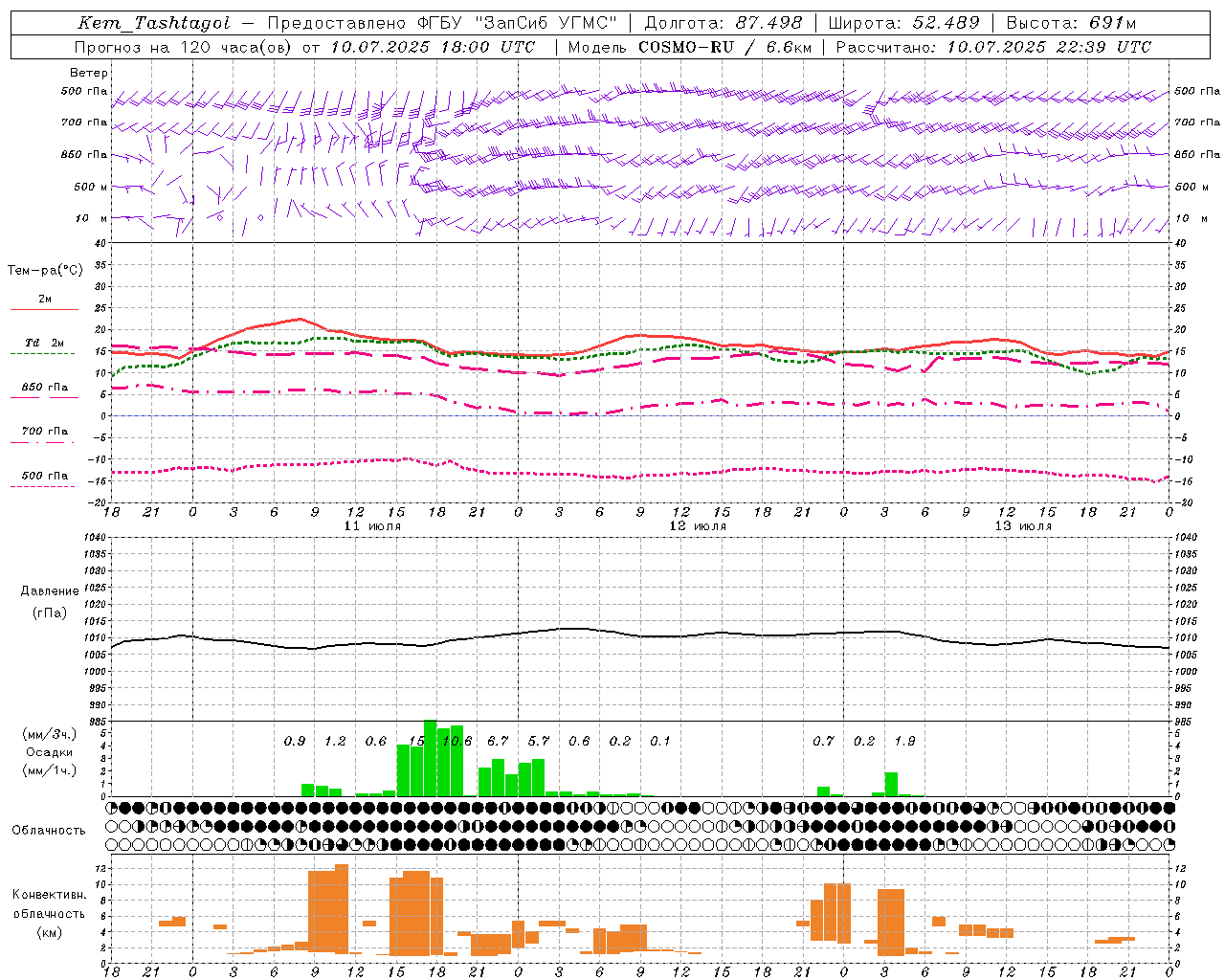Click the 10.6 precipitation total
Image resolution: width=1225 pixels, height=980 pixels.
(457, 742)
